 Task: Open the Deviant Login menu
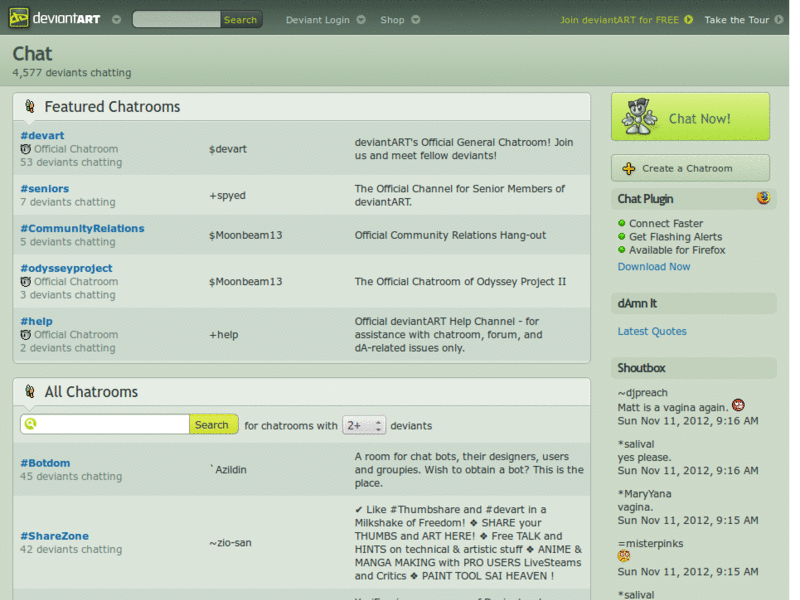[x=317, y=20]
